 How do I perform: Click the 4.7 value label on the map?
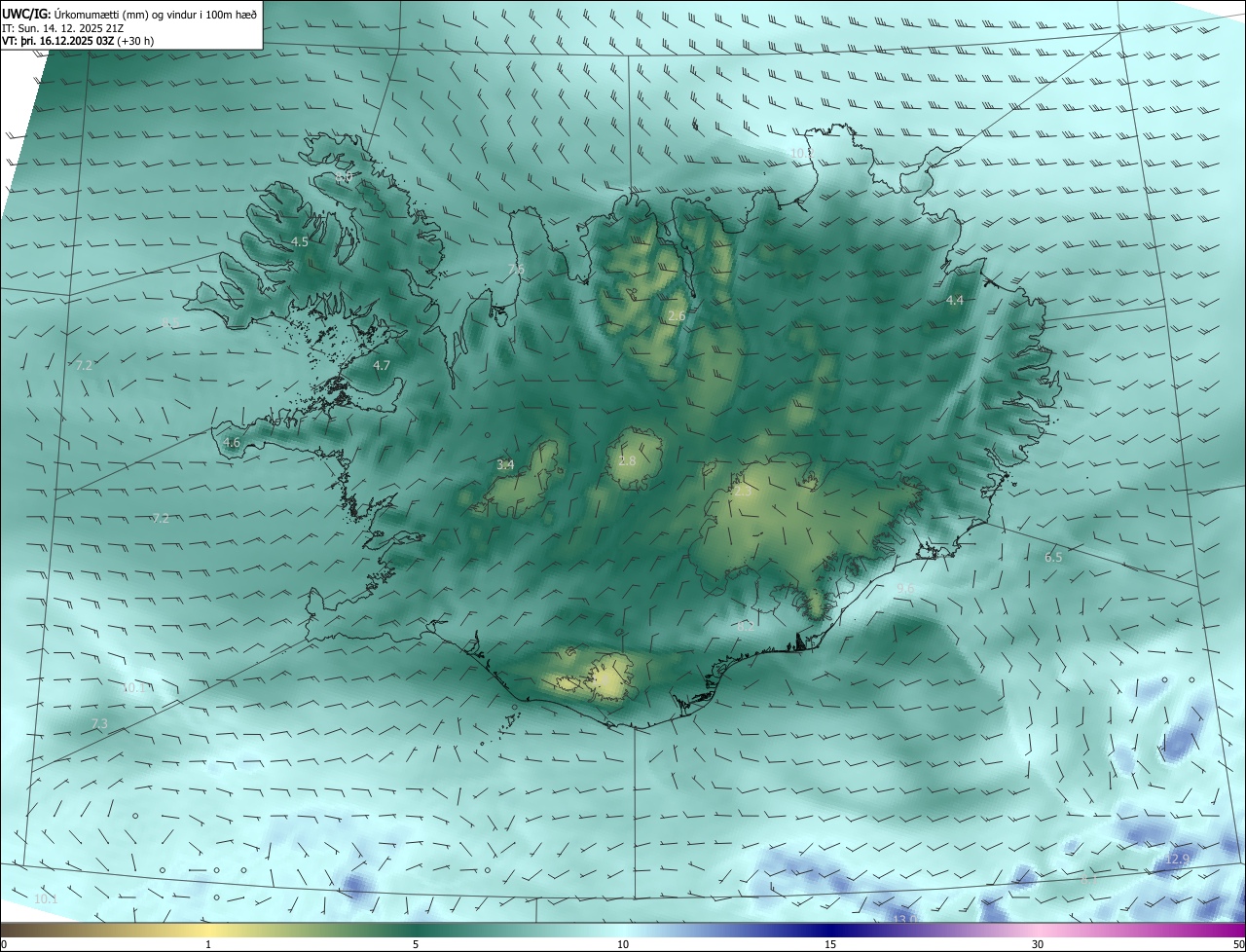382,366
